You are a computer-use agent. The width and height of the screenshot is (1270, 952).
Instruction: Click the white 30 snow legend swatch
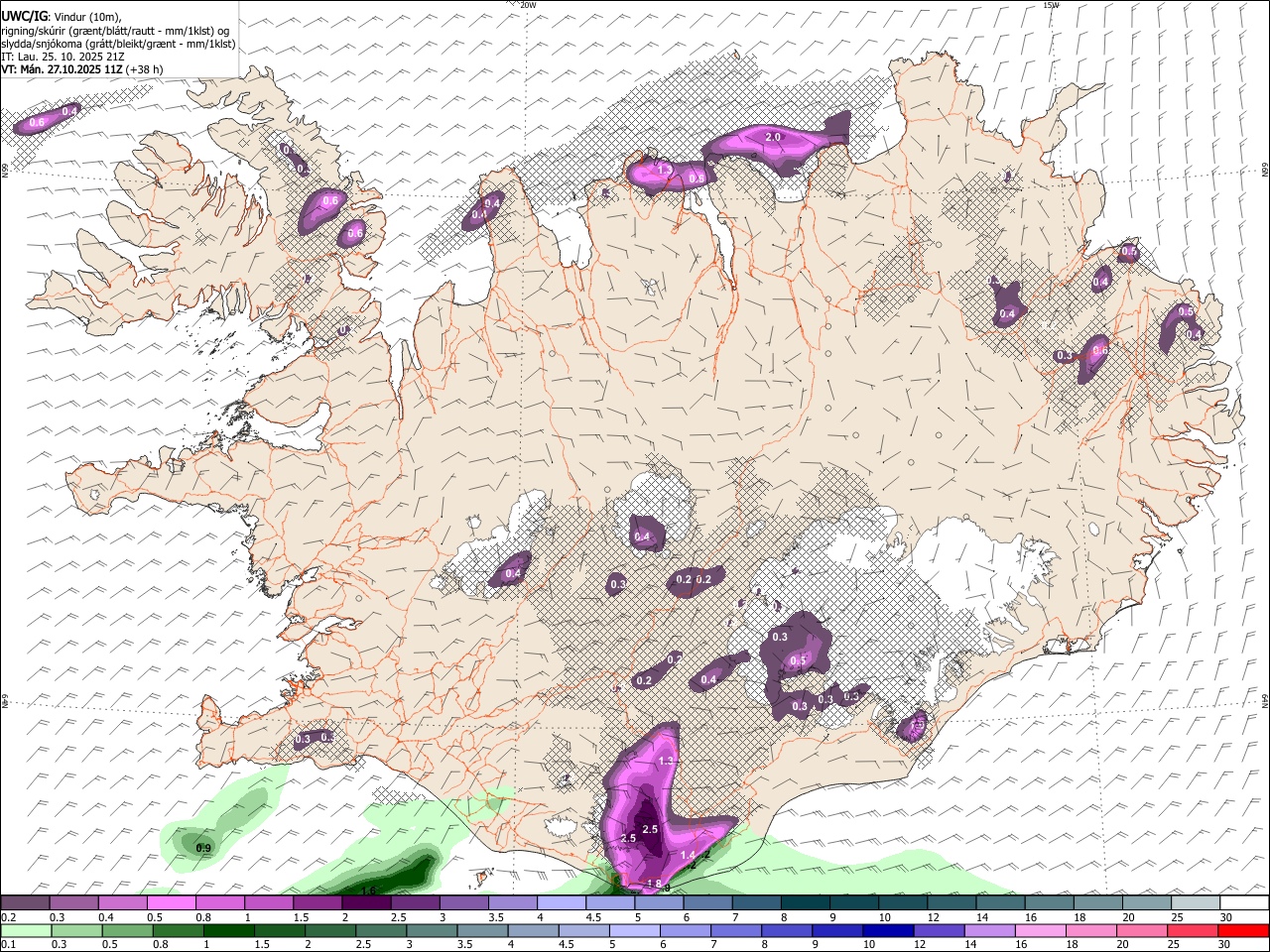(1243, 902)
